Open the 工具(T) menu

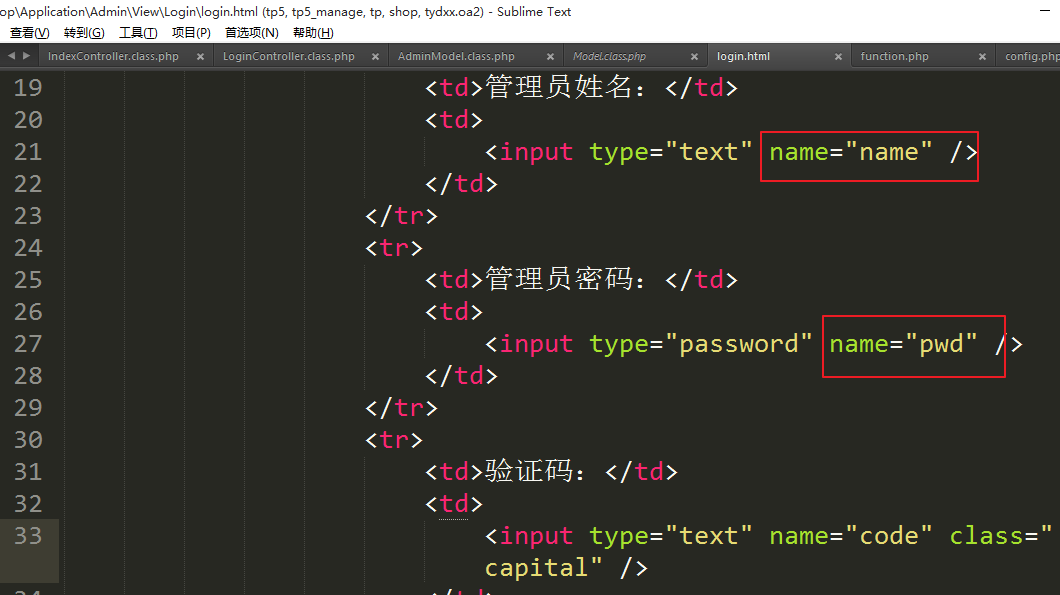[138, 33]
